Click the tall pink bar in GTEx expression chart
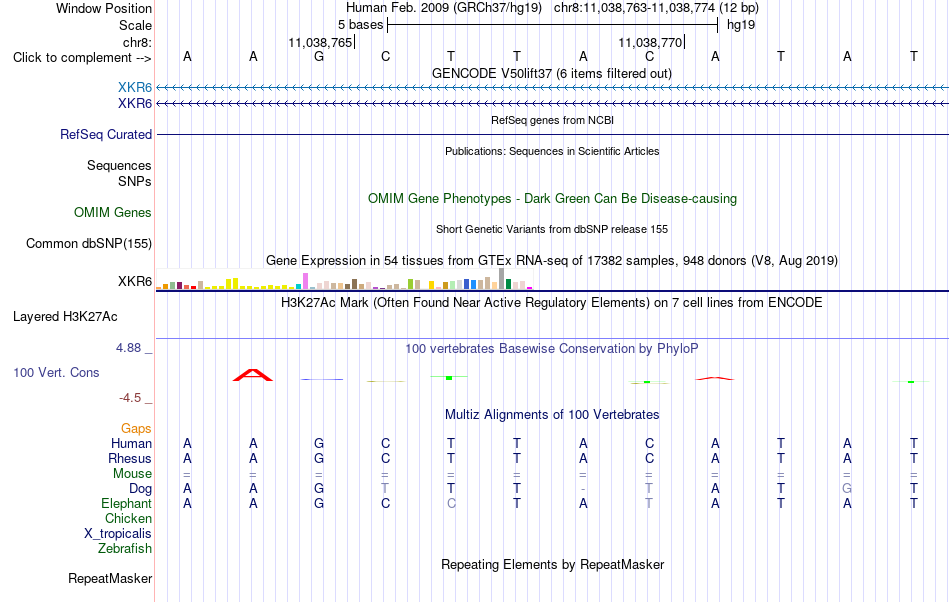Image resolution: width=950 pixels, height=602 pixels. [305, 281]
